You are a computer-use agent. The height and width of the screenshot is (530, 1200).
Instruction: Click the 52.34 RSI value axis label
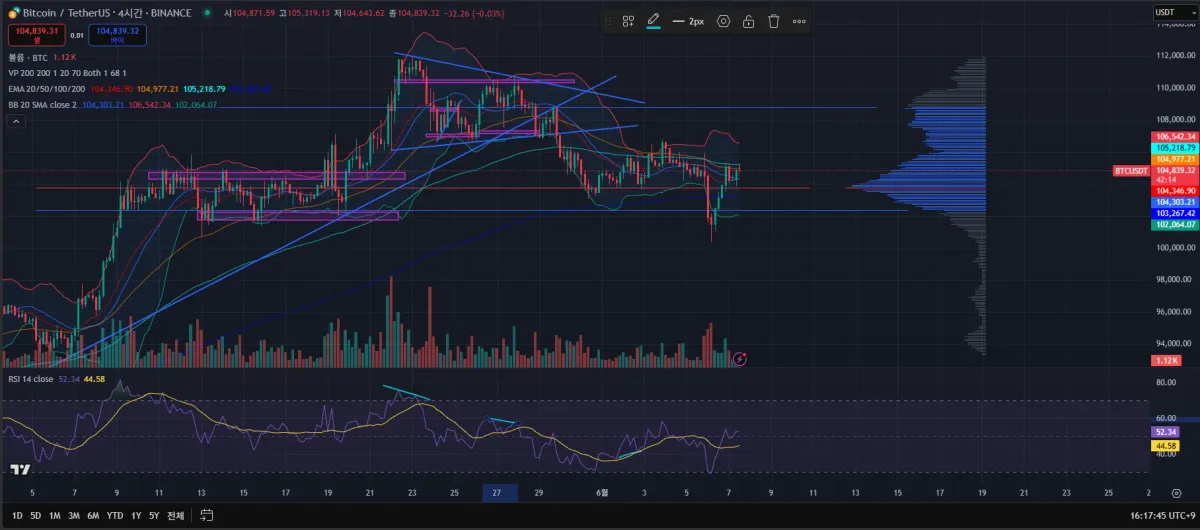1165,432
